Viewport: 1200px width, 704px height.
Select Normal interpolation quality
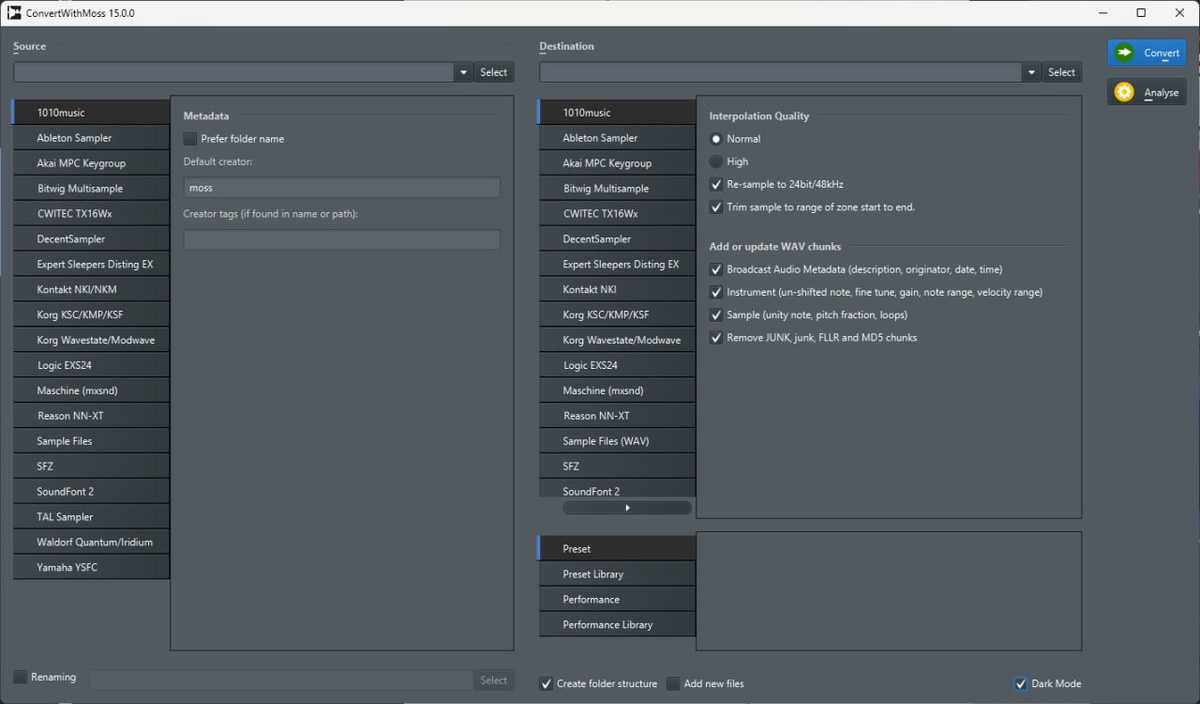pyautogui.click(x=716, y=139)
